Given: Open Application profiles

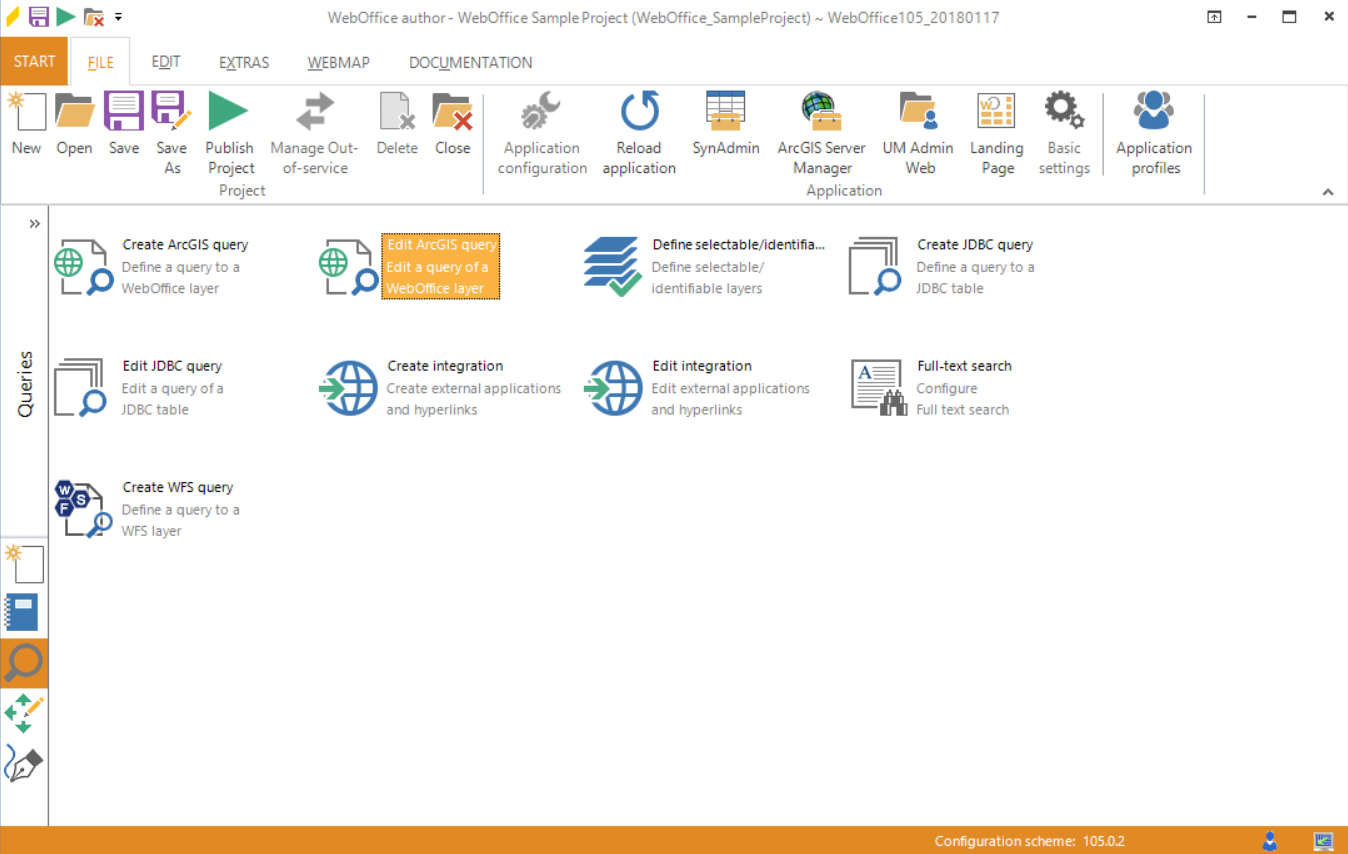Looking at the screenshot, I should (1154, 111).
